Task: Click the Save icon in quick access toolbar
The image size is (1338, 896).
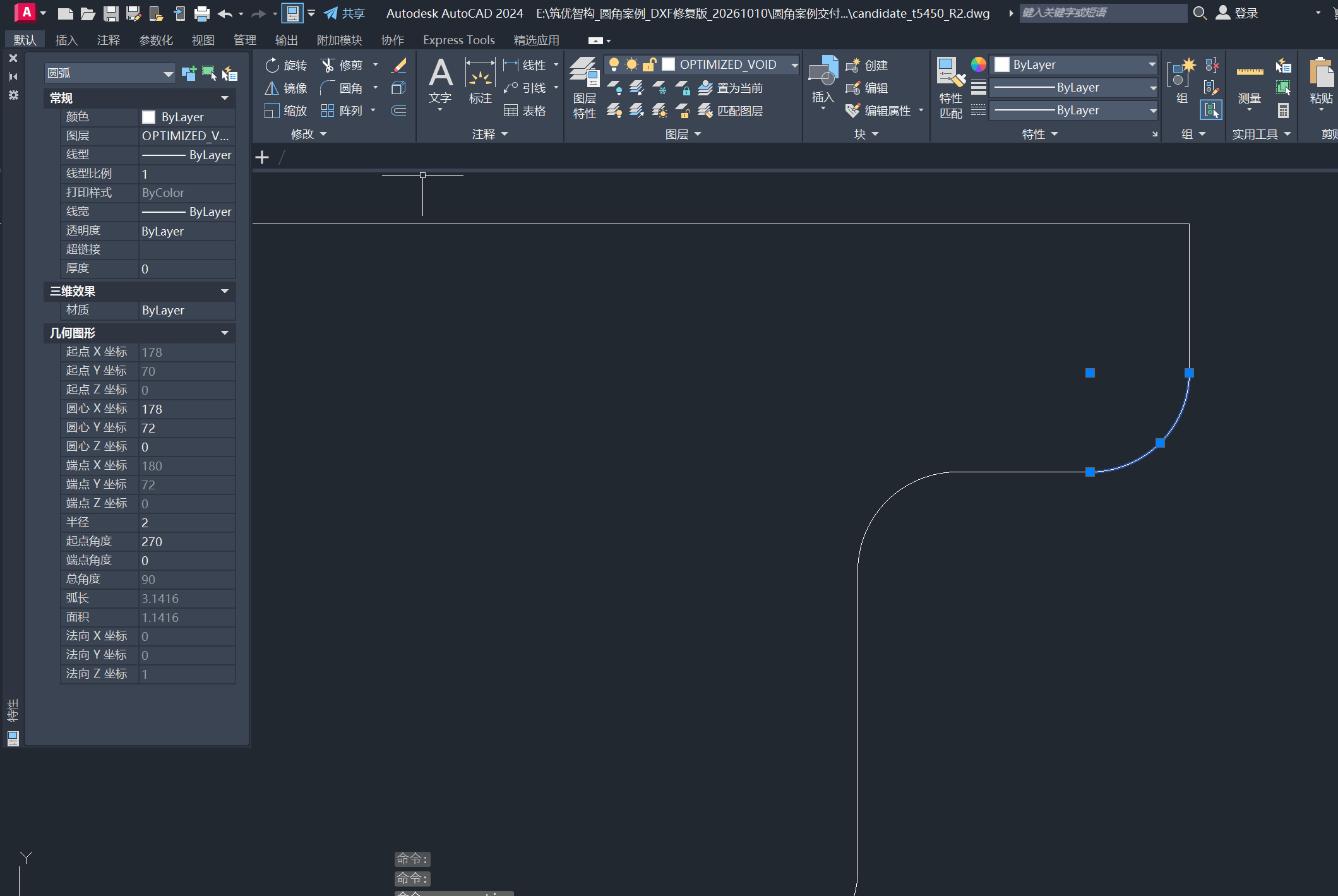Action: (x=111, y=13)
